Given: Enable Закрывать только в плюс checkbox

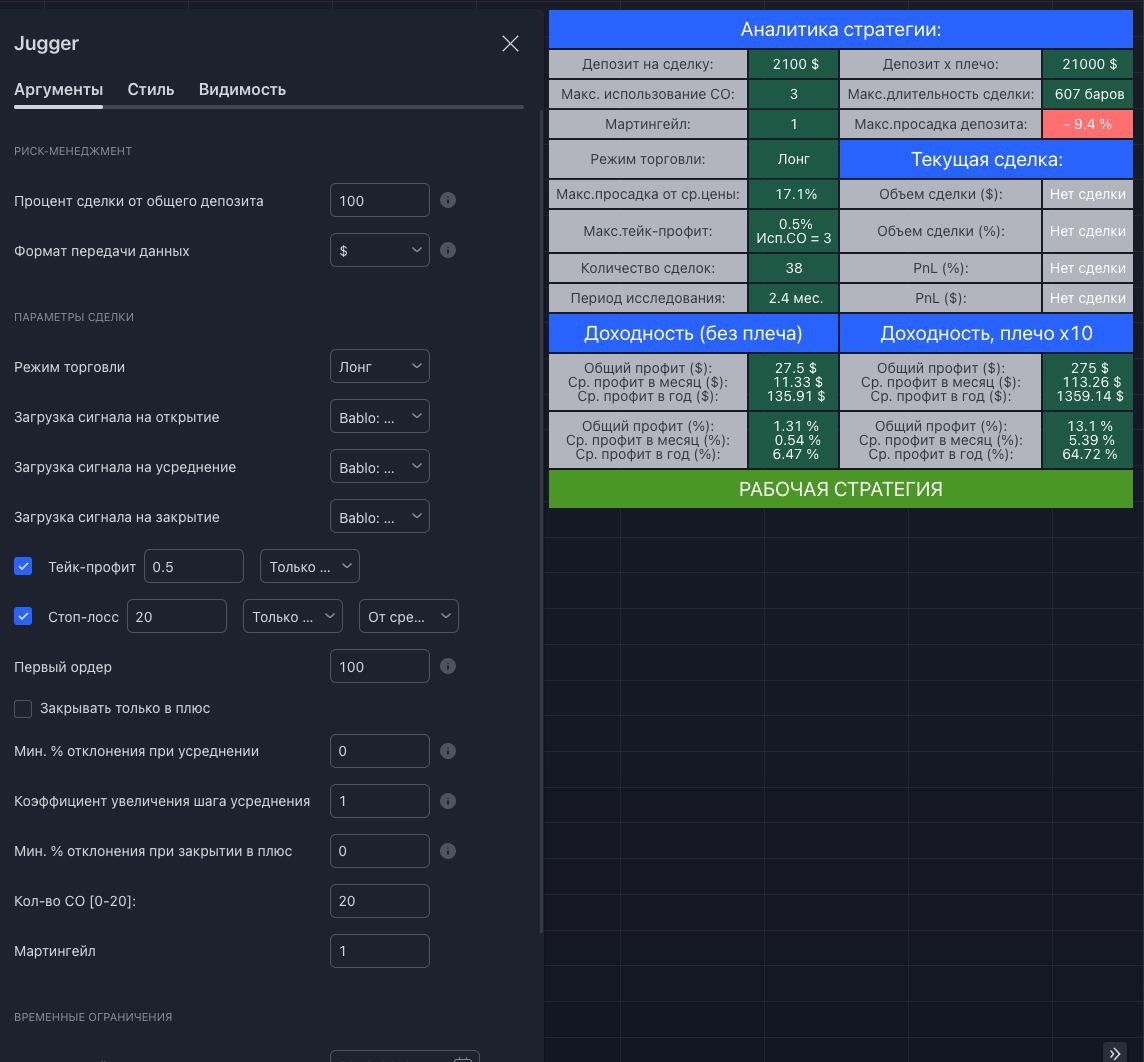Looking at the screenshot, I should coord(23,708).
